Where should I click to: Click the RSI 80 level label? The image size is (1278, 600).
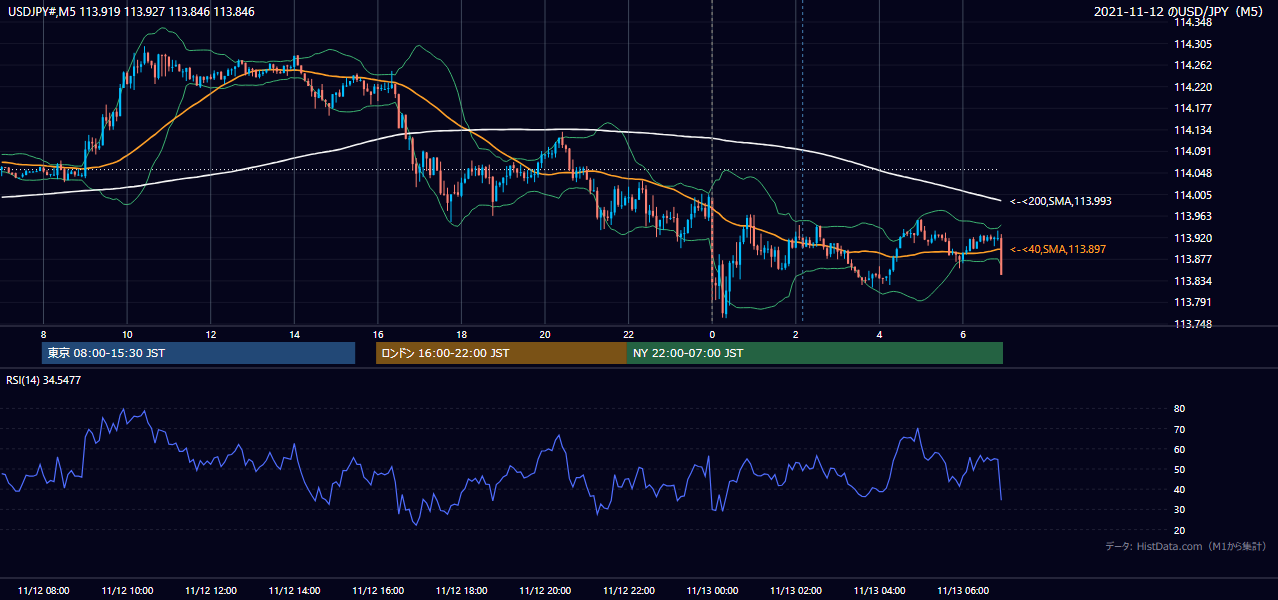(x=1179, y=409)
